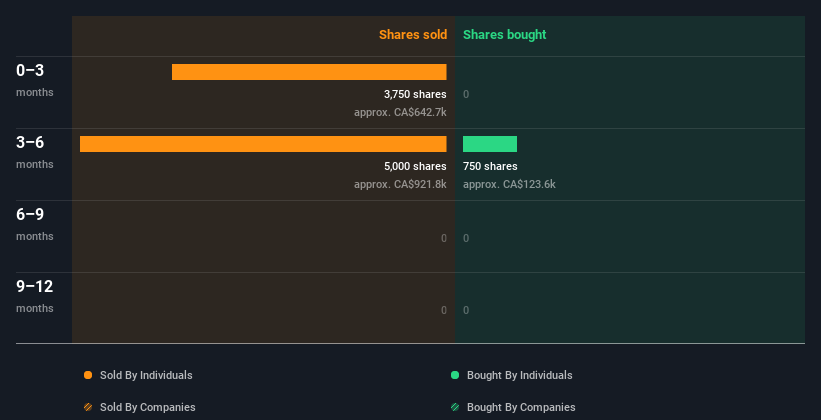Click the green Bought By Individuals legend dot
This screenshot has height=420, width=821.
coord(455,375)
